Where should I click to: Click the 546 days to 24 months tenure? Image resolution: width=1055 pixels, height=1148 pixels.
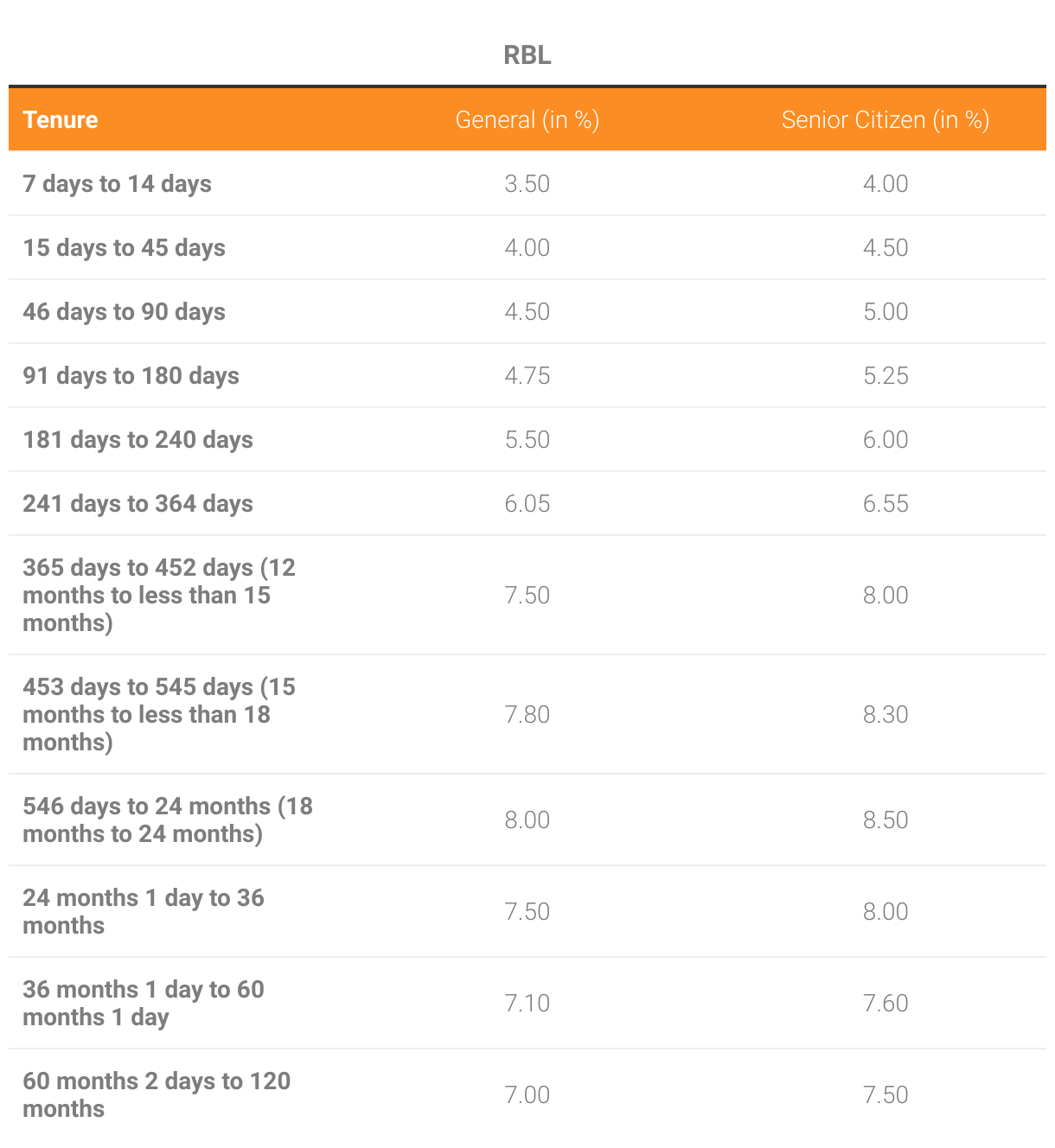[168, 820]
